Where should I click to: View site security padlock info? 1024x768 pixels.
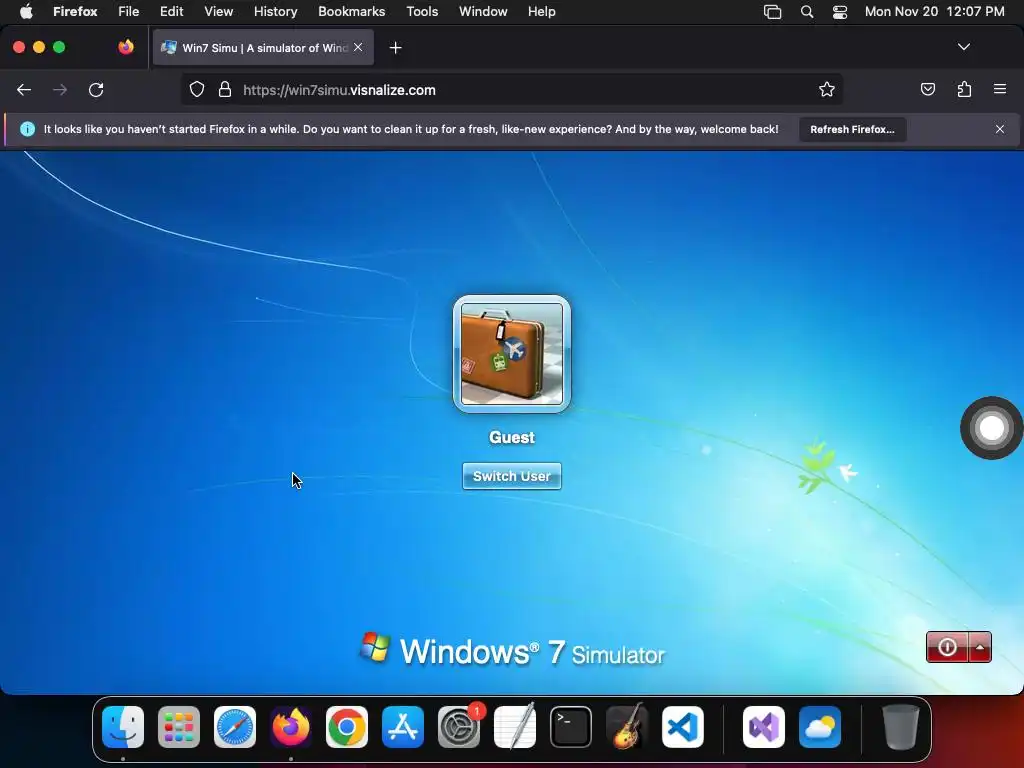[225, 90]
